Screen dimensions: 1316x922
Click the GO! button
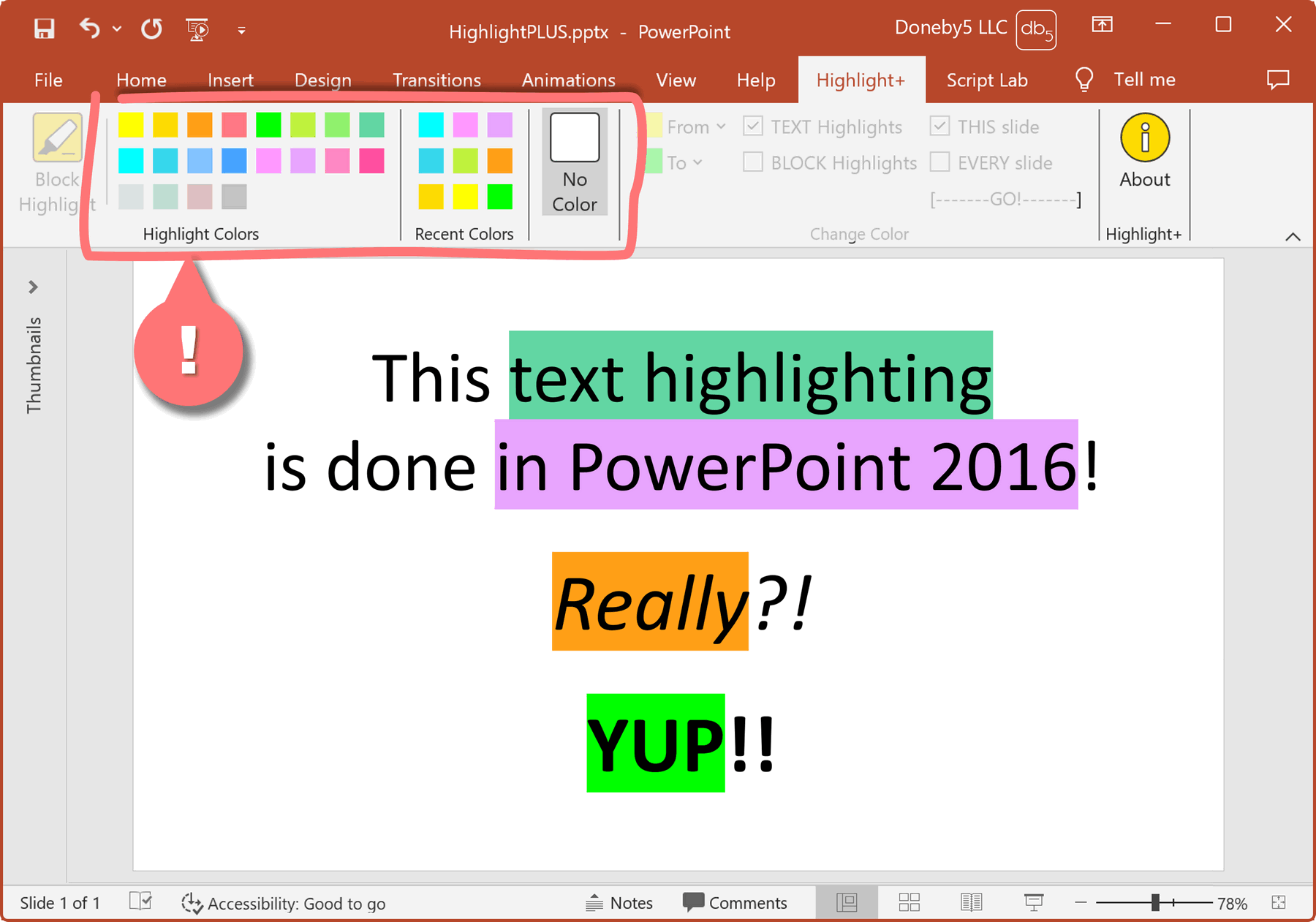coord(1005,199)
